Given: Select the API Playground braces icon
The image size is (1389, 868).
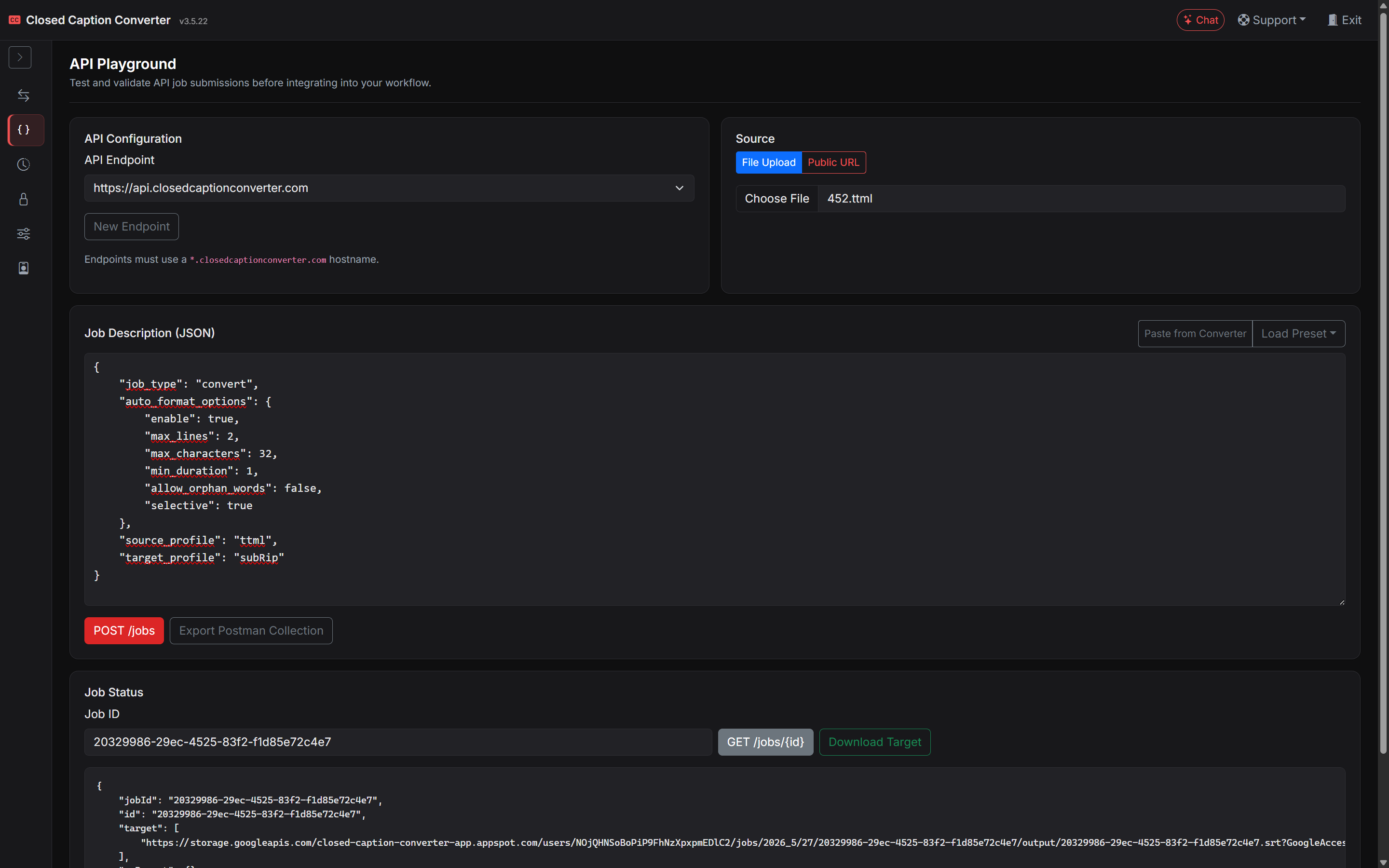Looking at the screenshot, I should click(25, 130).
